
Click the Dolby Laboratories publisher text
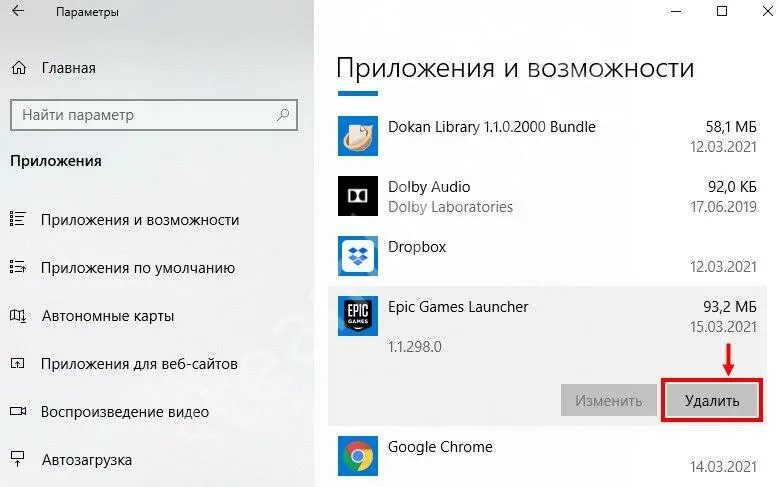tap(451, 207)
